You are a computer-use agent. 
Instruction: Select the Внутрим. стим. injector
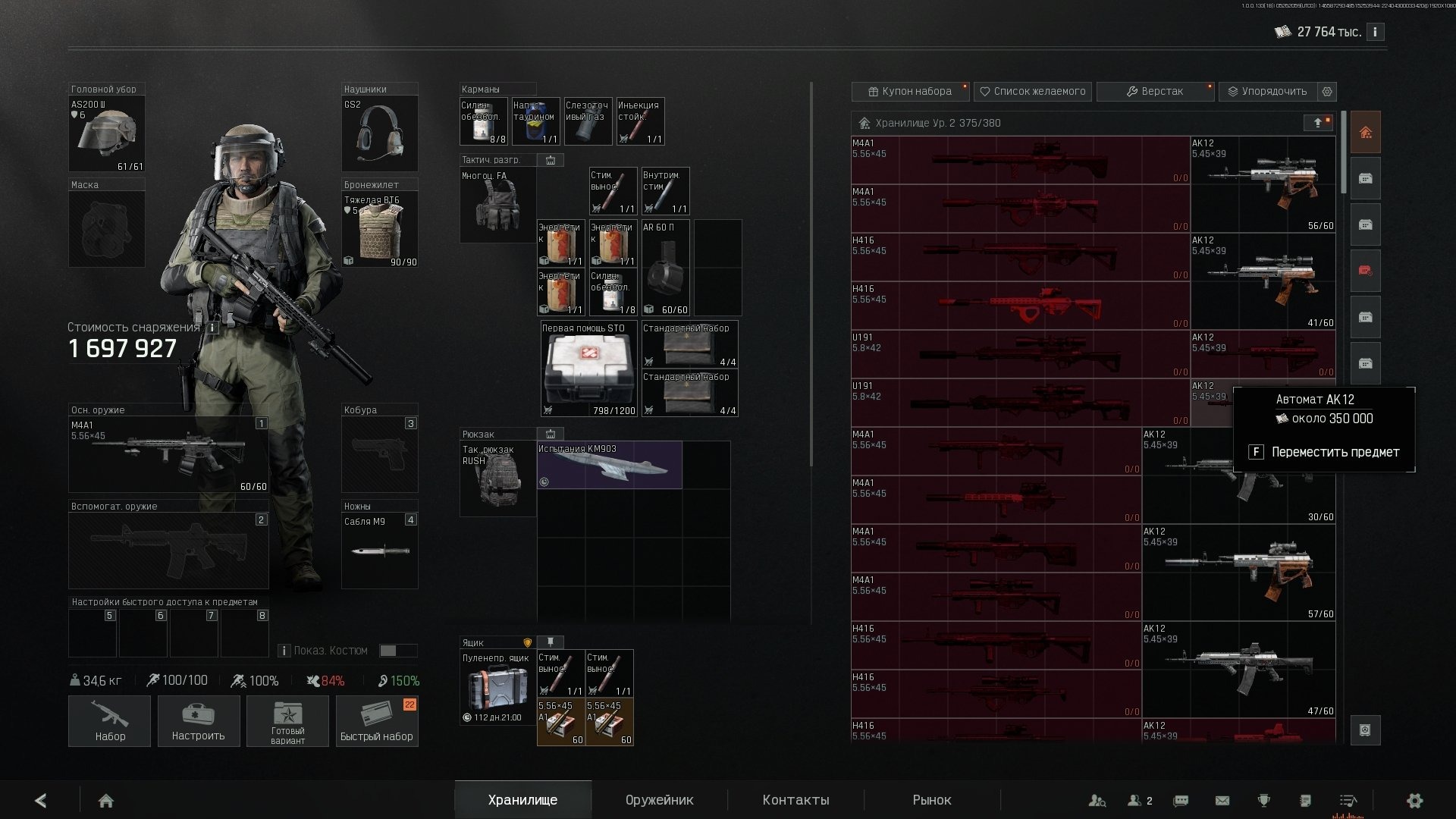click(666, 191)
